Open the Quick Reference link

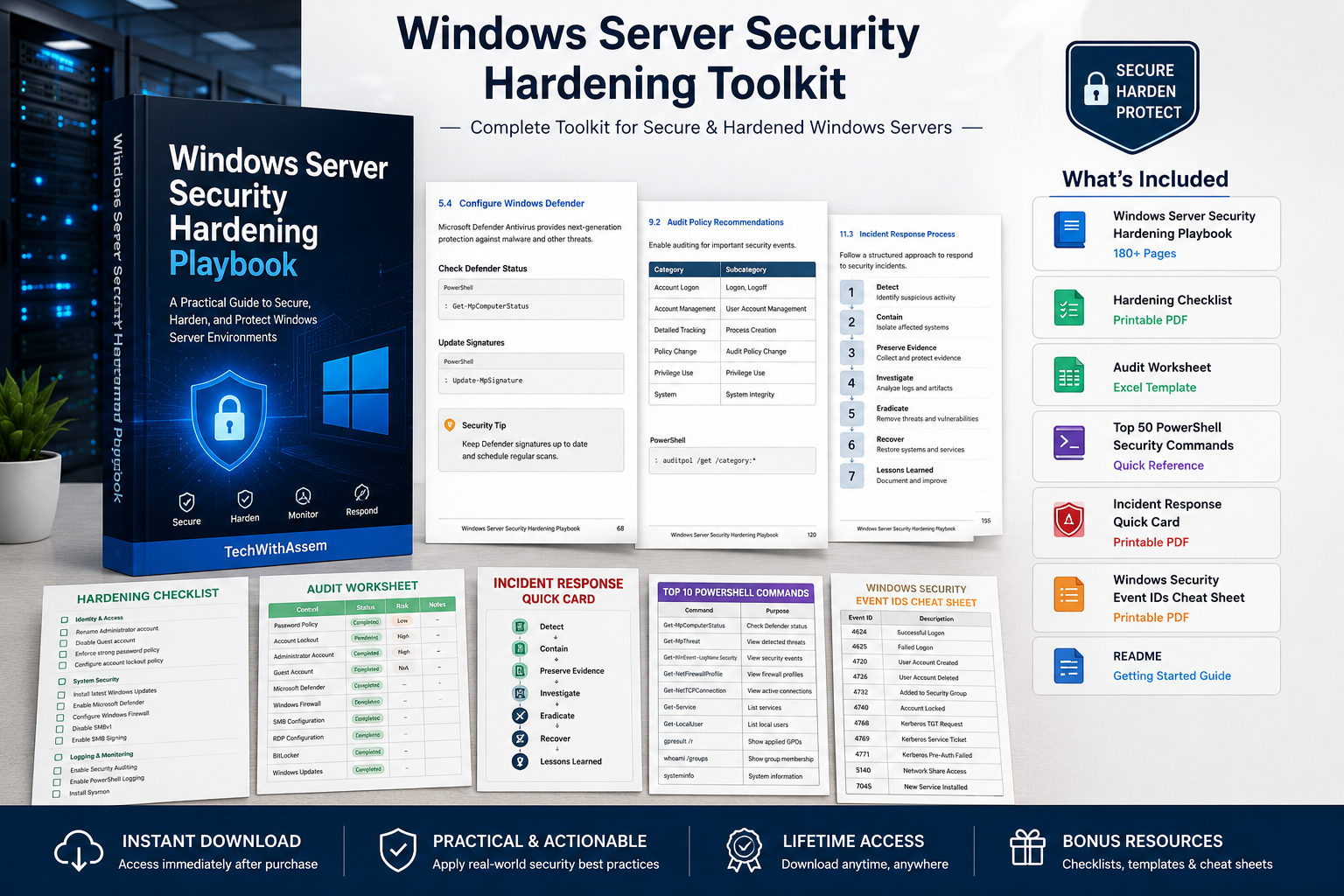click(1158, 465)
